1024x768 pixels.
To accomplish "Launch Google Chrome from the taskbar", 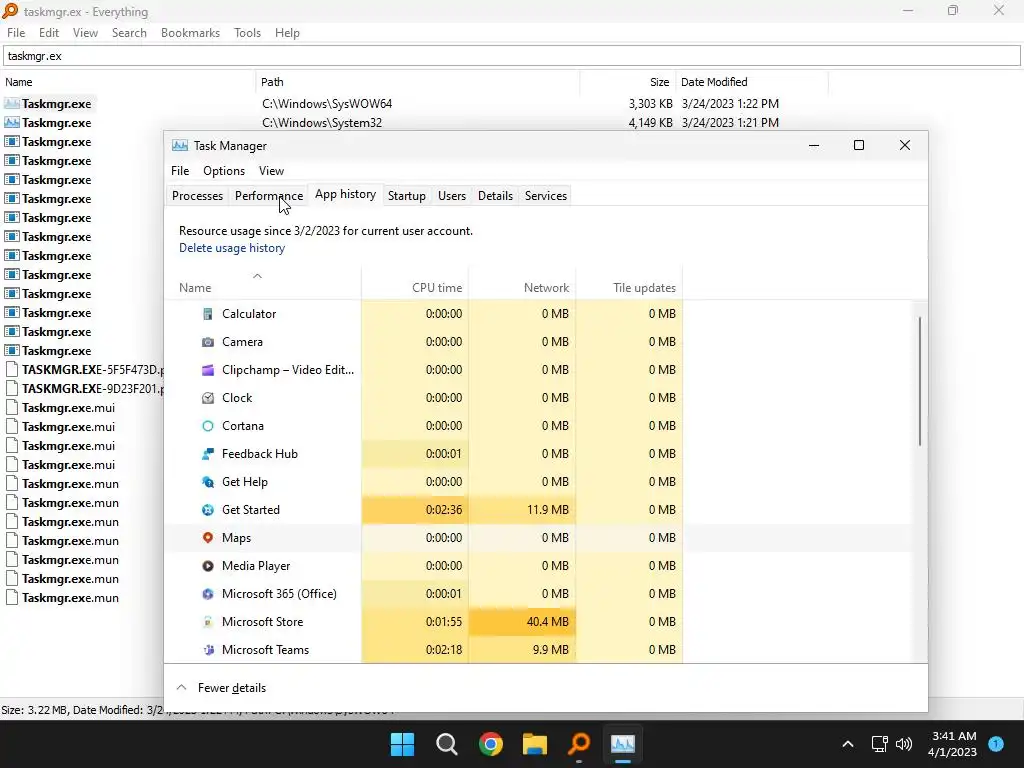I will click(490, 744).
